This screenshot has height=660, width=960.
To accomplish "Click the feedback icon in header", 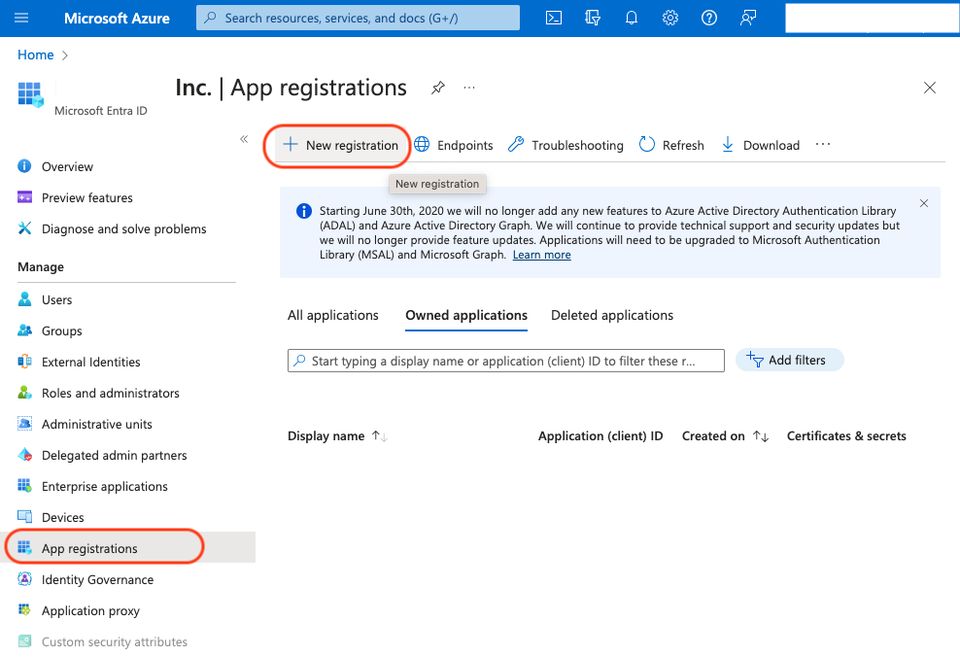I will pyautogui.click(x=748, y=18).
